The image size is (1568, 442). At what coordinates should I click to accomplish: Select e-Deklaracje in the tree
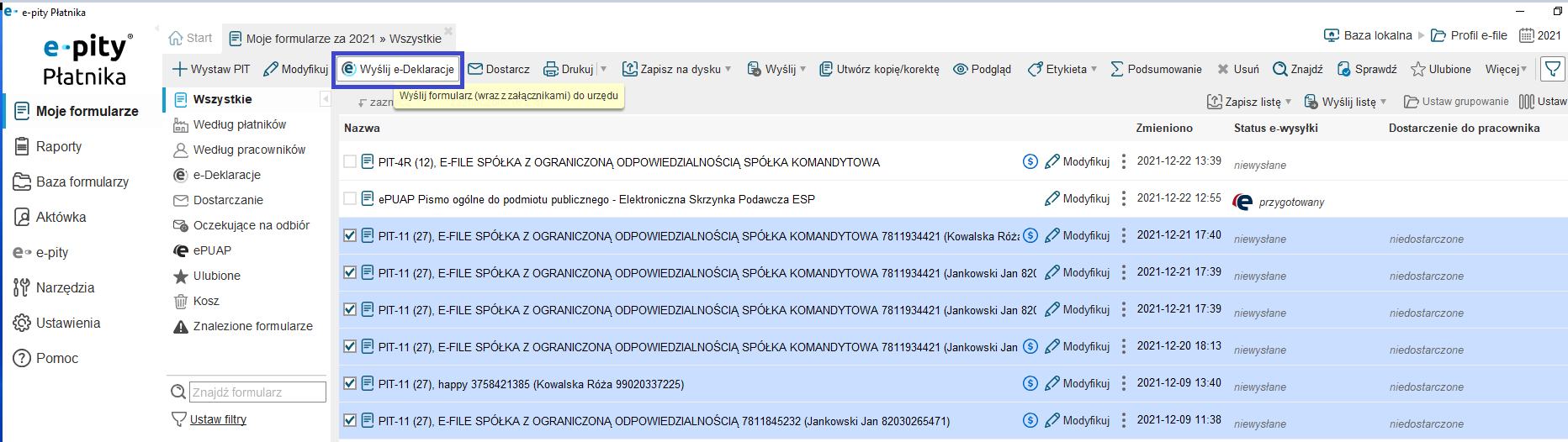pos(217,175)
